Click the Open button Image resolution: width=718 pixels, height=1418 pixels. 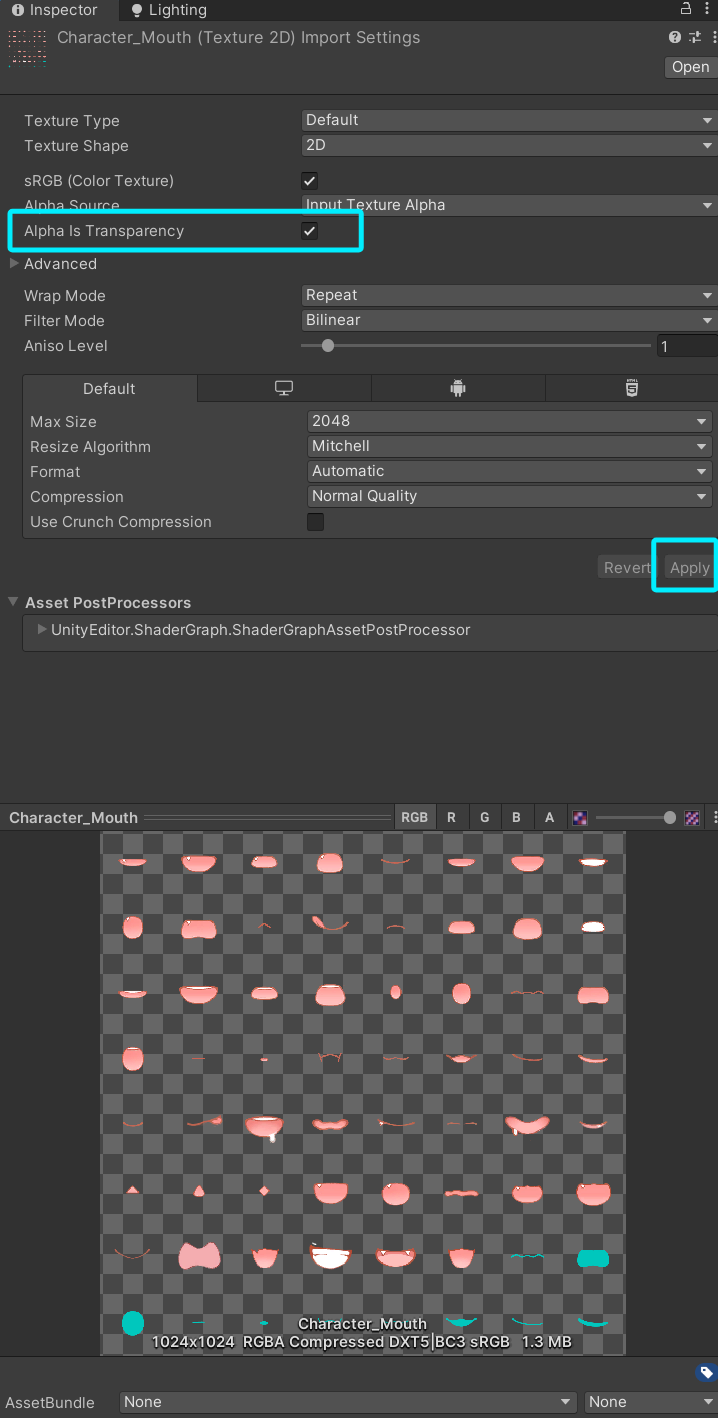(690, 67)
